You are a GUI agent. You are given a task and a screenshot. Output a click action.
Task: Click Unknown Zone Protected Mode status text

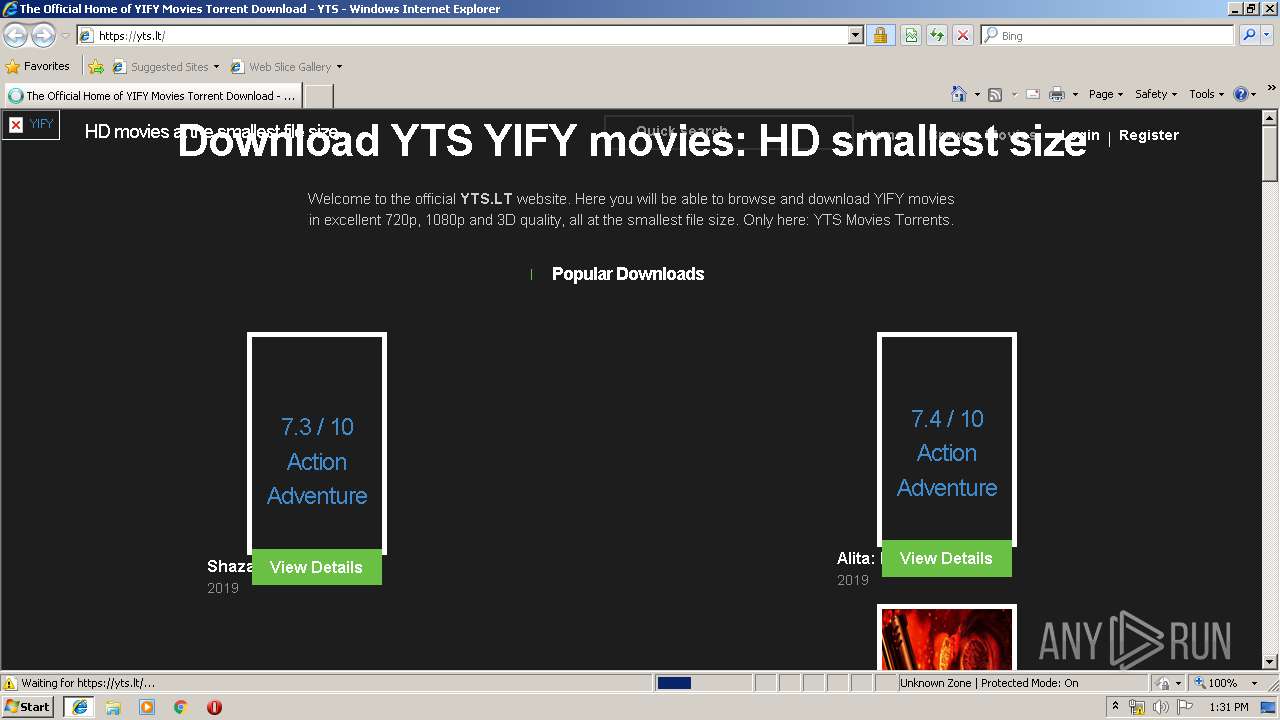(989, 683)
